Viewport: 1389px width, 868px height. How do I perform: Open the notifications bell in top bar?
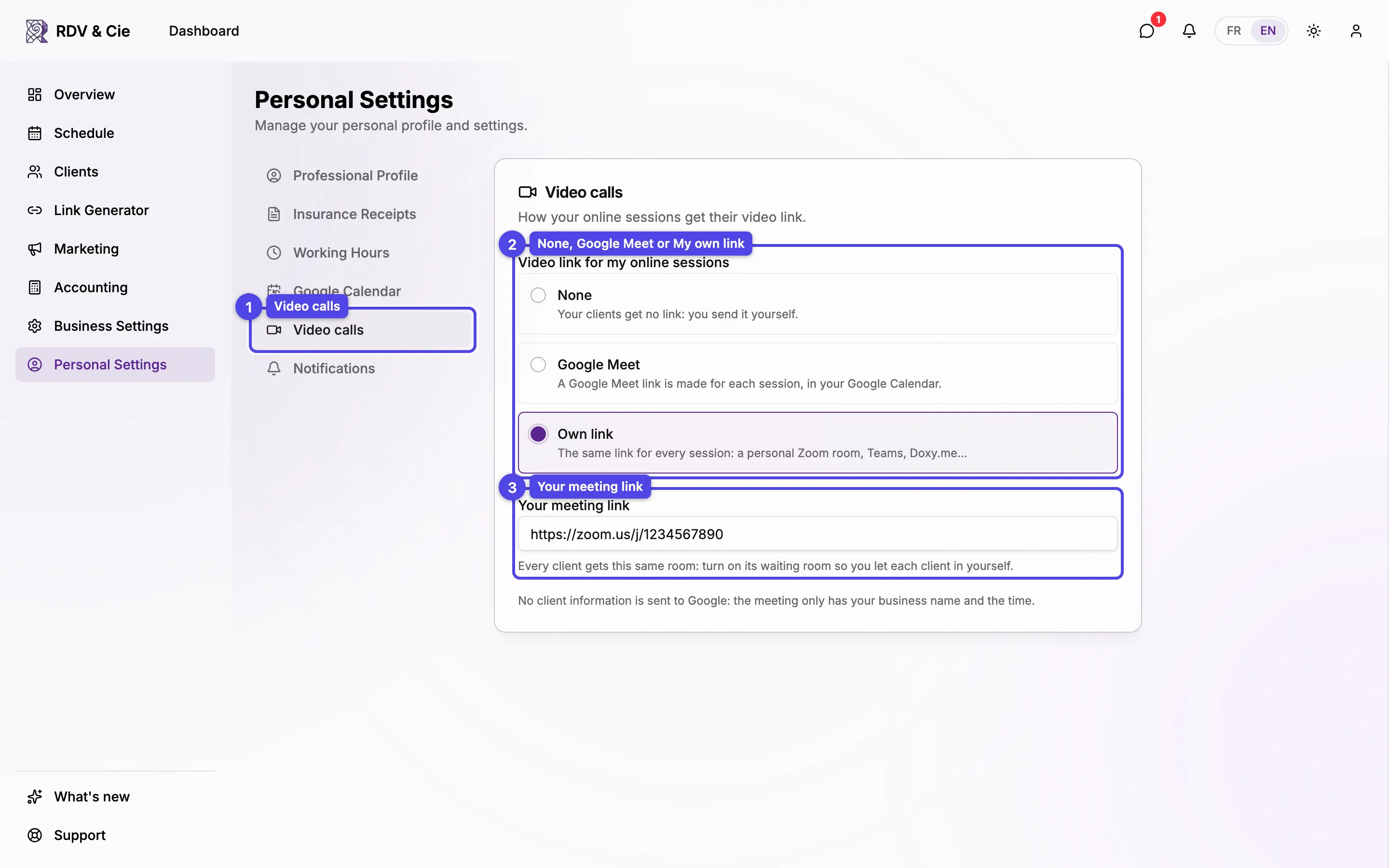(1189, 30)
